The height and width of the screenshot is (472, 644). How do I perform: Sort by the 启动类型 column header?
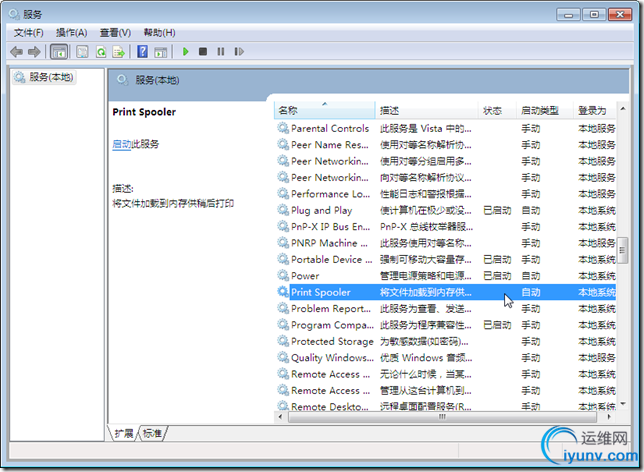(x=545, y=111)
